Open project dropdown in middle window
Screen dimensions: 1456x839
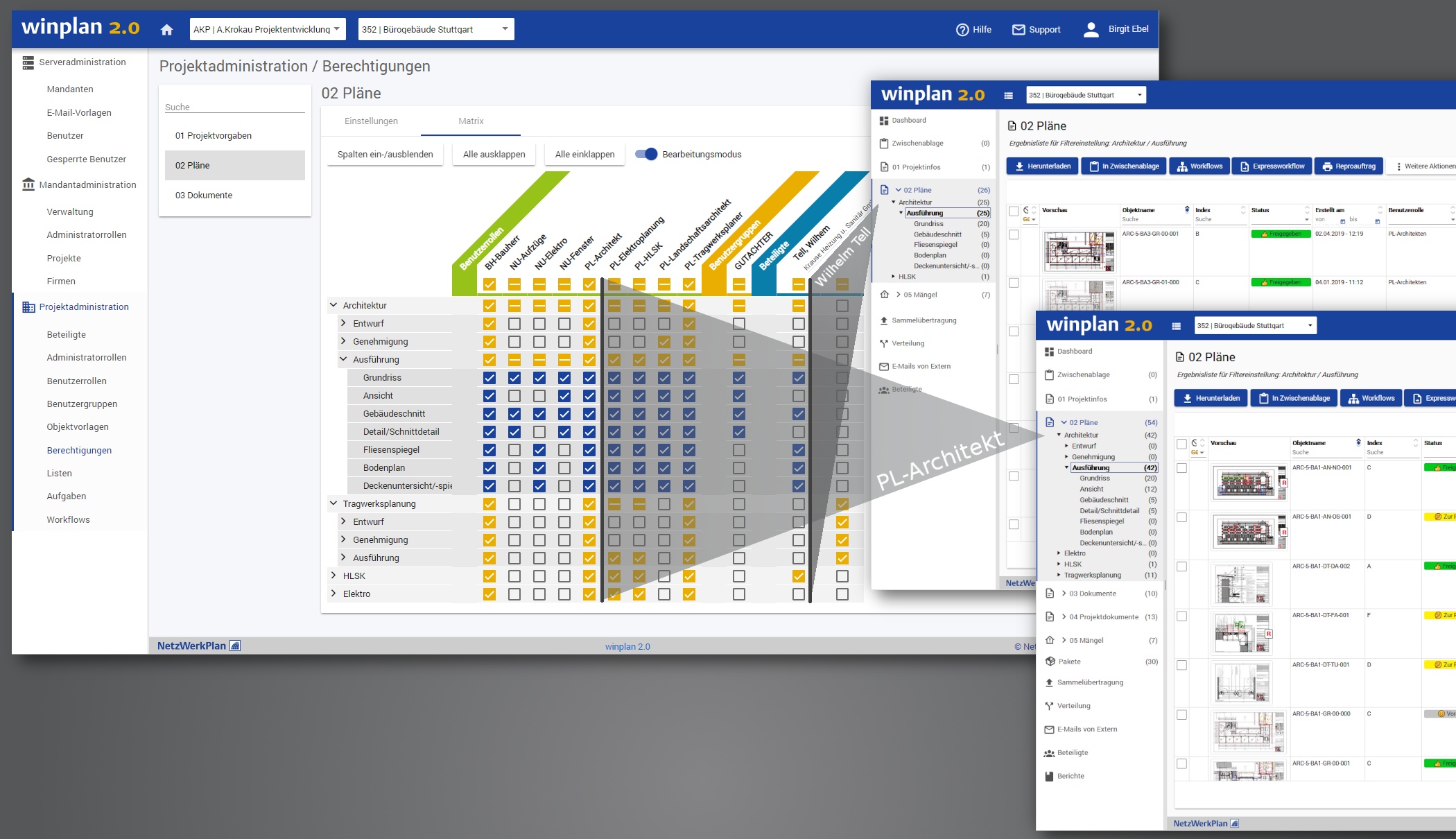[1086, 95]
